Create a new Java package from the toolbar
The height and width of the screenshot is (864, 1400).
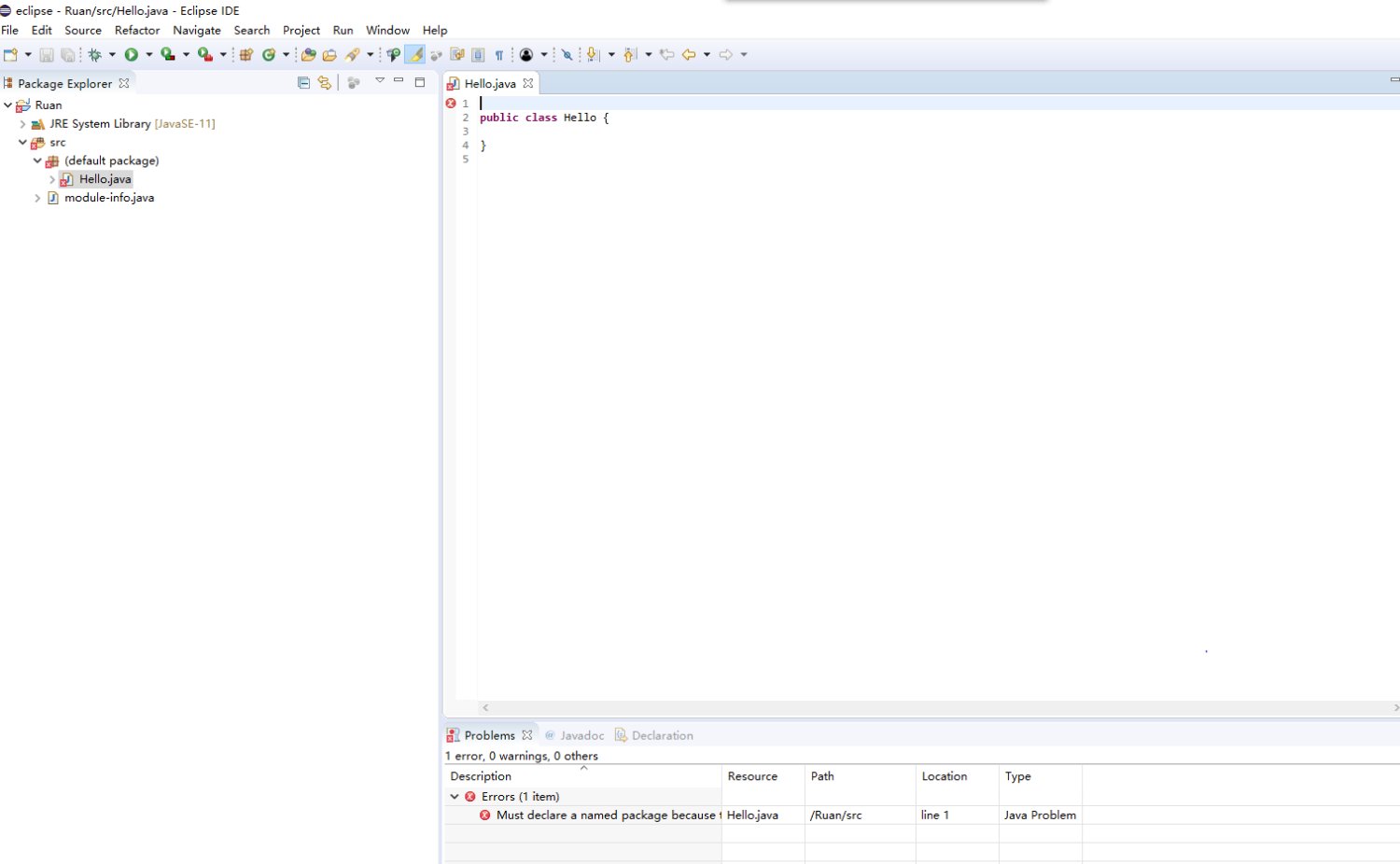coord(246,55)
